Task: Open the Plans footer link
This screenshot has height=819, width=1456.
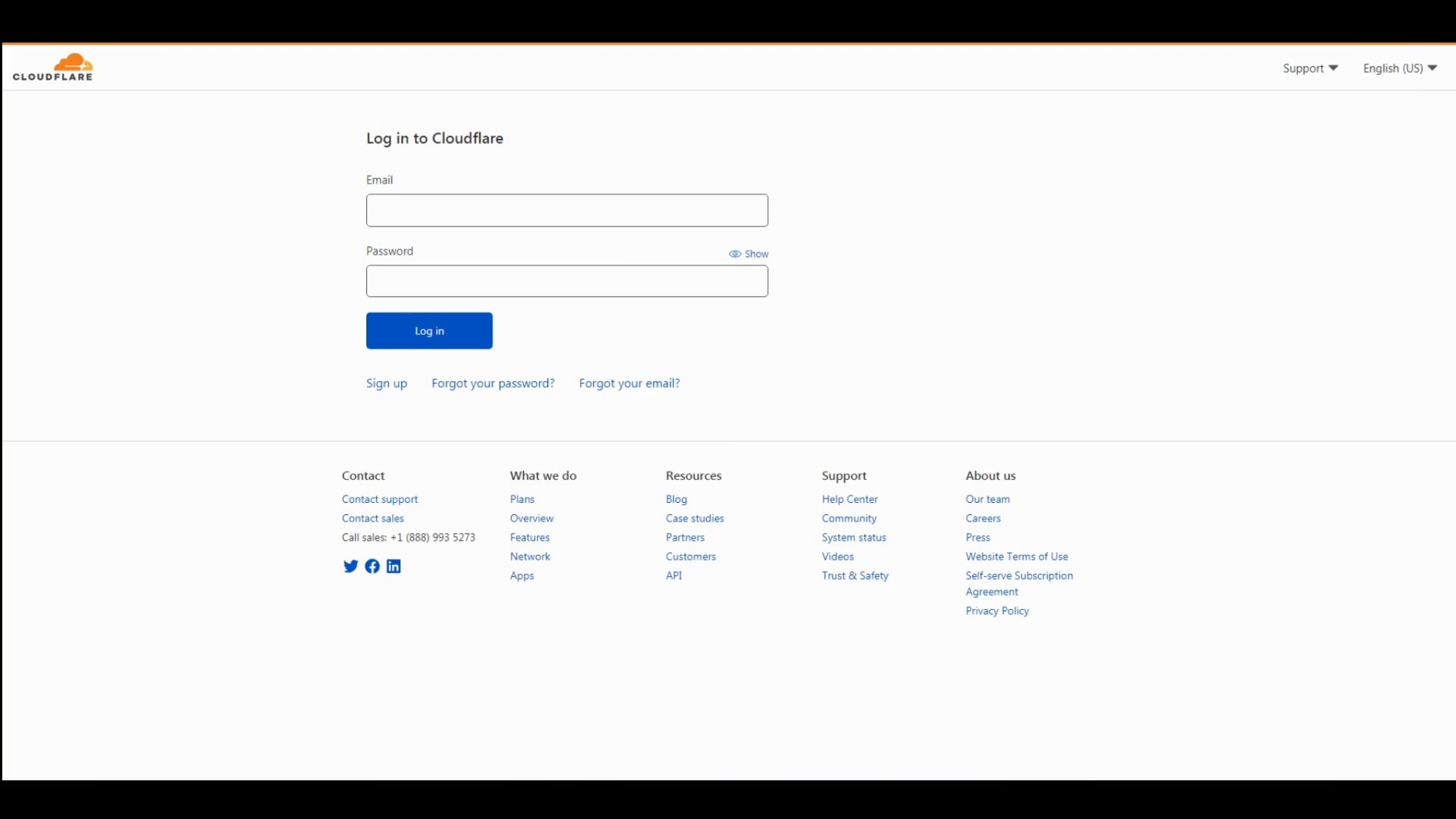Action: (522, 499)
